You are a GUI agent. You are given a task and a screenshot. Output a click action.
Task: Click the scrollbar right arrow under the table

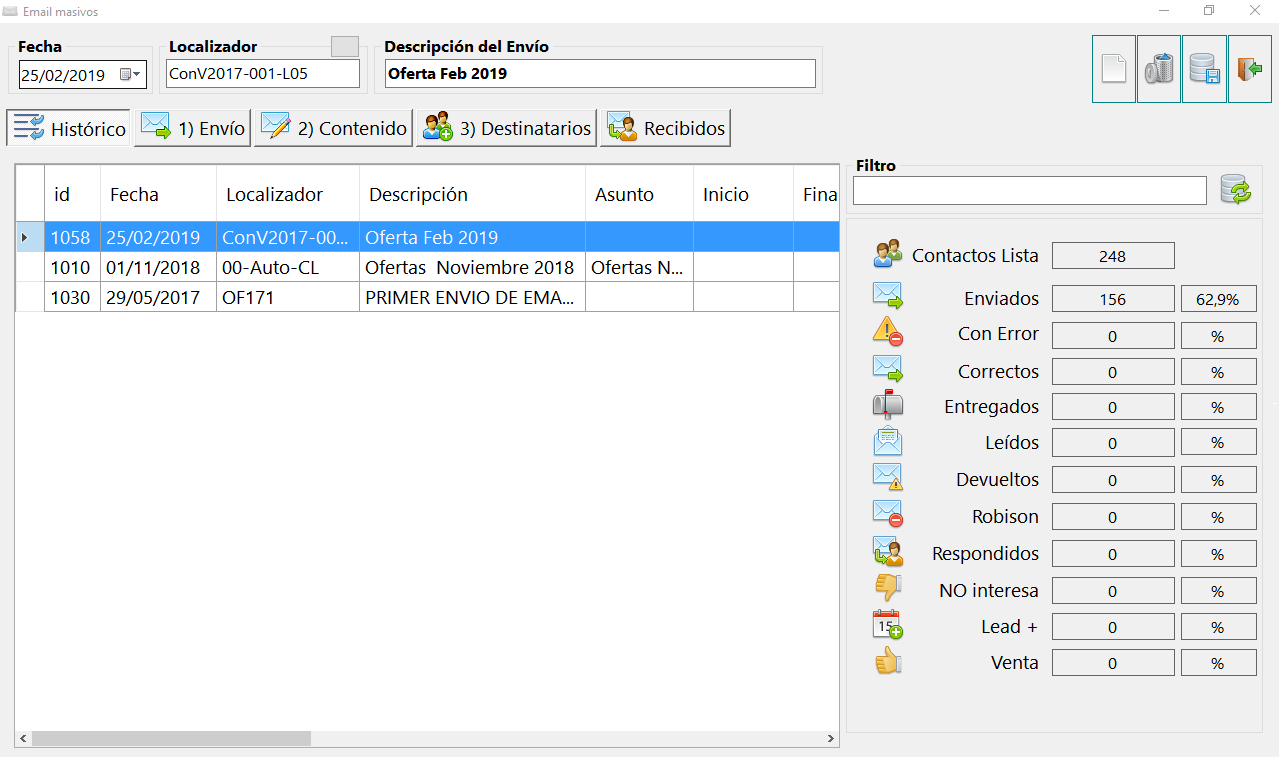click(830, 738)
